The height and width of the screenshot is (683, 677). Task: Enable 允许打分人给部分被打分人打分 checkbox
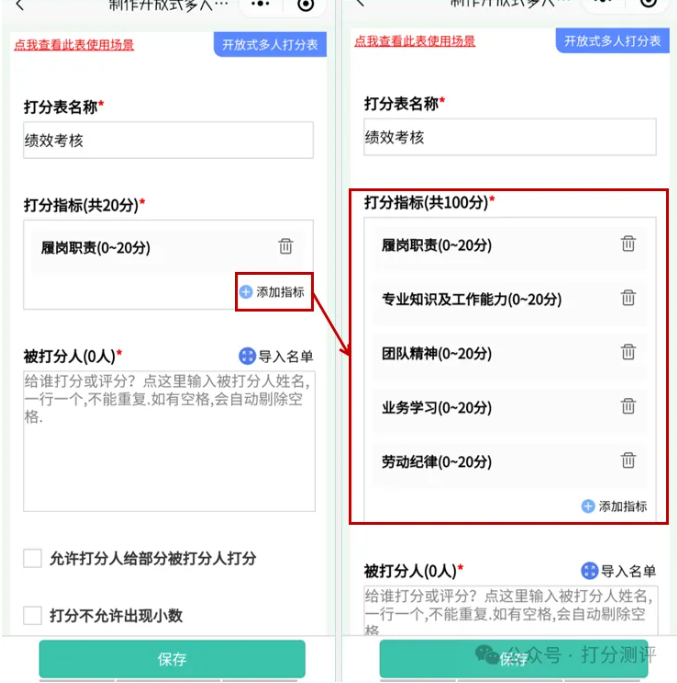click(33, 558)
